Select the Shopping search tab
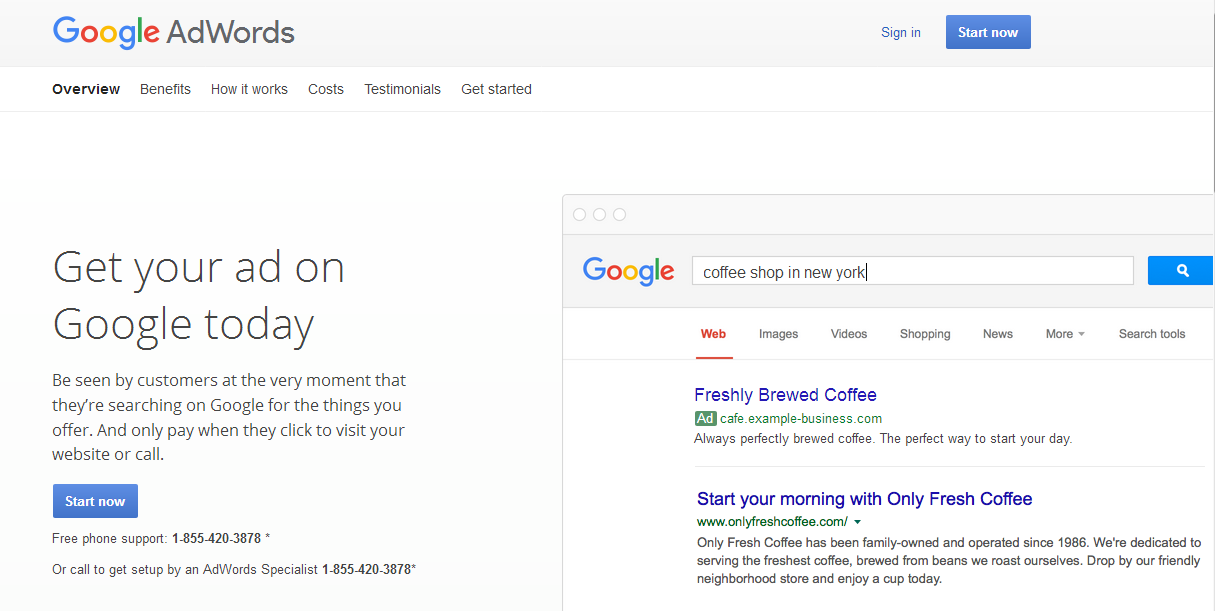1215x611 pixels. click(x=925, y=334)
